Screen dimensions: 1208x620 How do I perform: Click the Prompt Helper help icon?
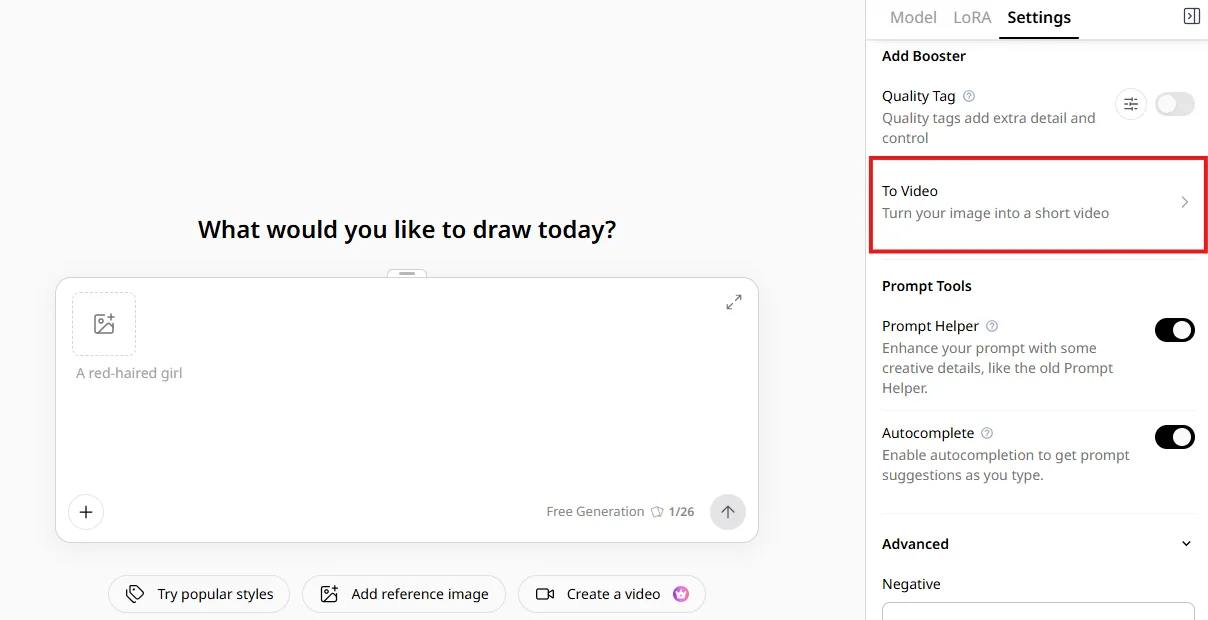click(x=992, y=326)
